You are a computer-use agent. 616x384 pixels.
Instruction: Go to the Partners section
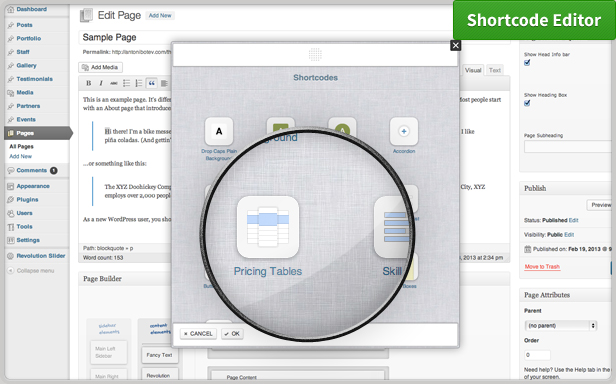[28, 106]
